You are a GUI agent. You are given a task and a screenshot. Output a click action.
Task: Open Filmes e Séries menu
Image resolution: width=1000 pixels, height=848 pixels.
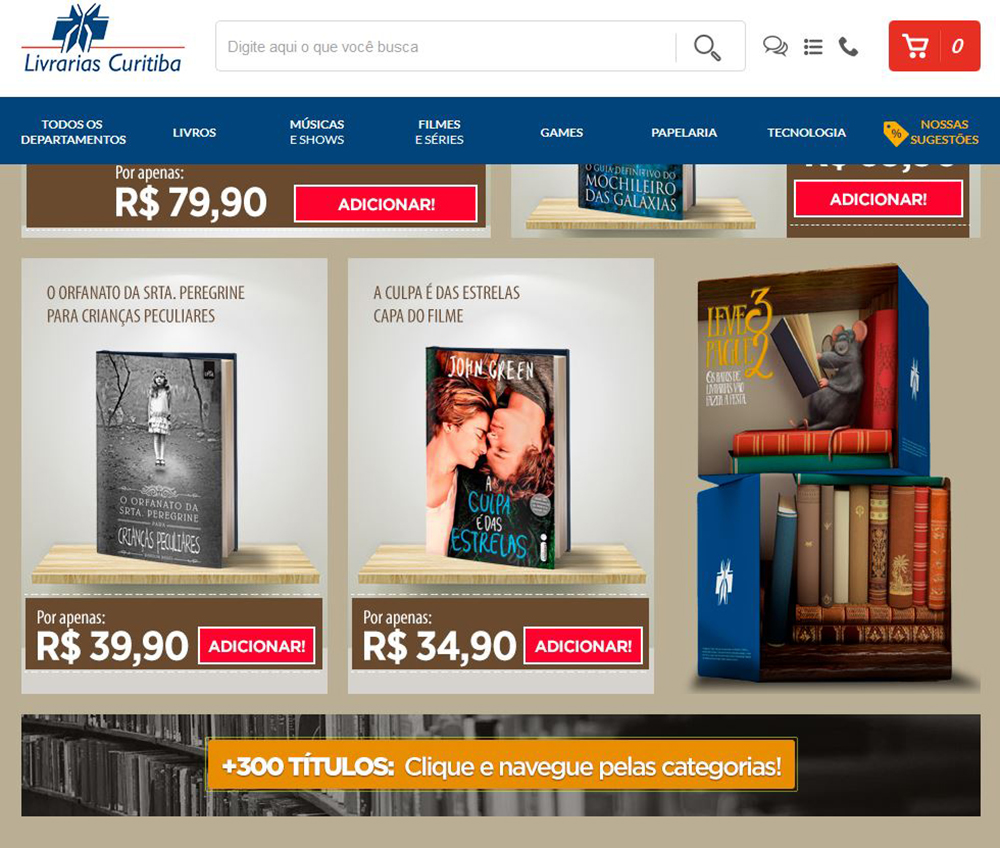pos(439,132)
